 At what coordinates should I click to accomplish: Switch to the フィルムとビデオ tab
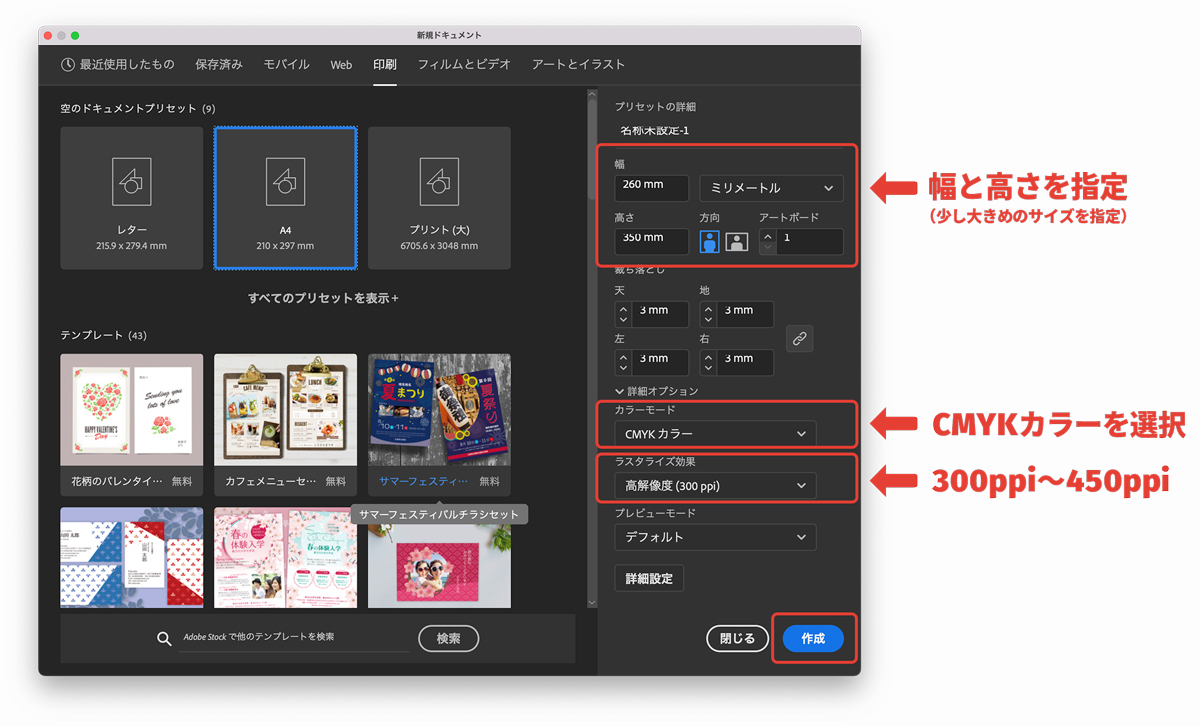464,64
